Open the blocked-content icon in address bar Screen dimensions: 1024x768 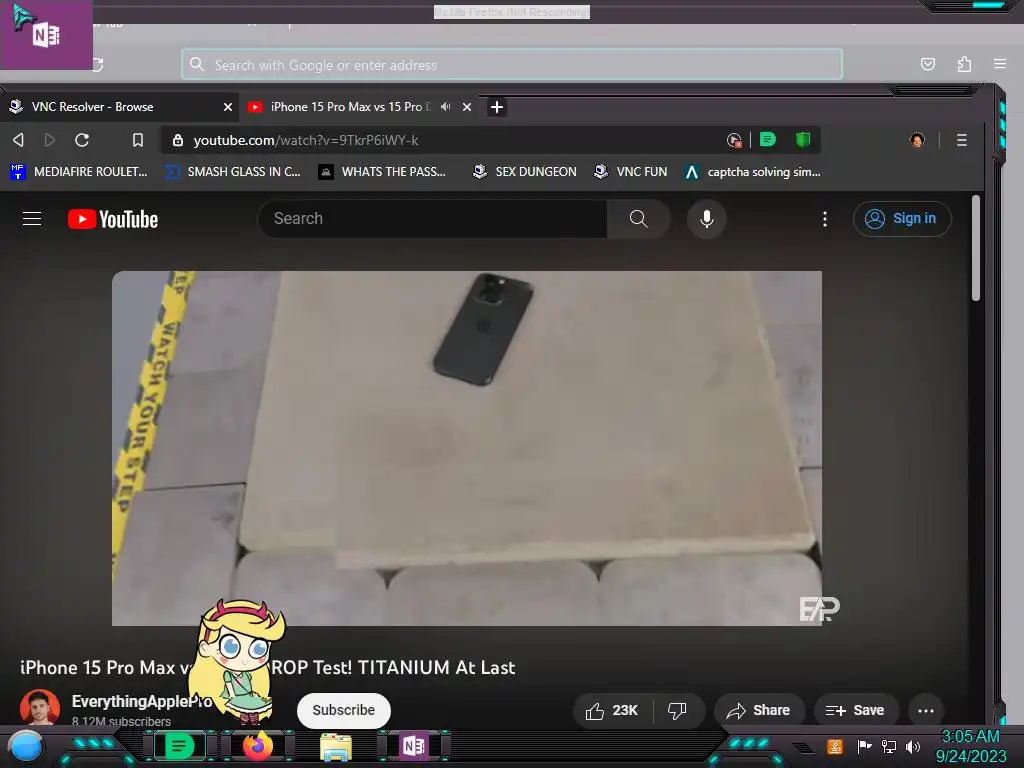[x=734, y=140]
